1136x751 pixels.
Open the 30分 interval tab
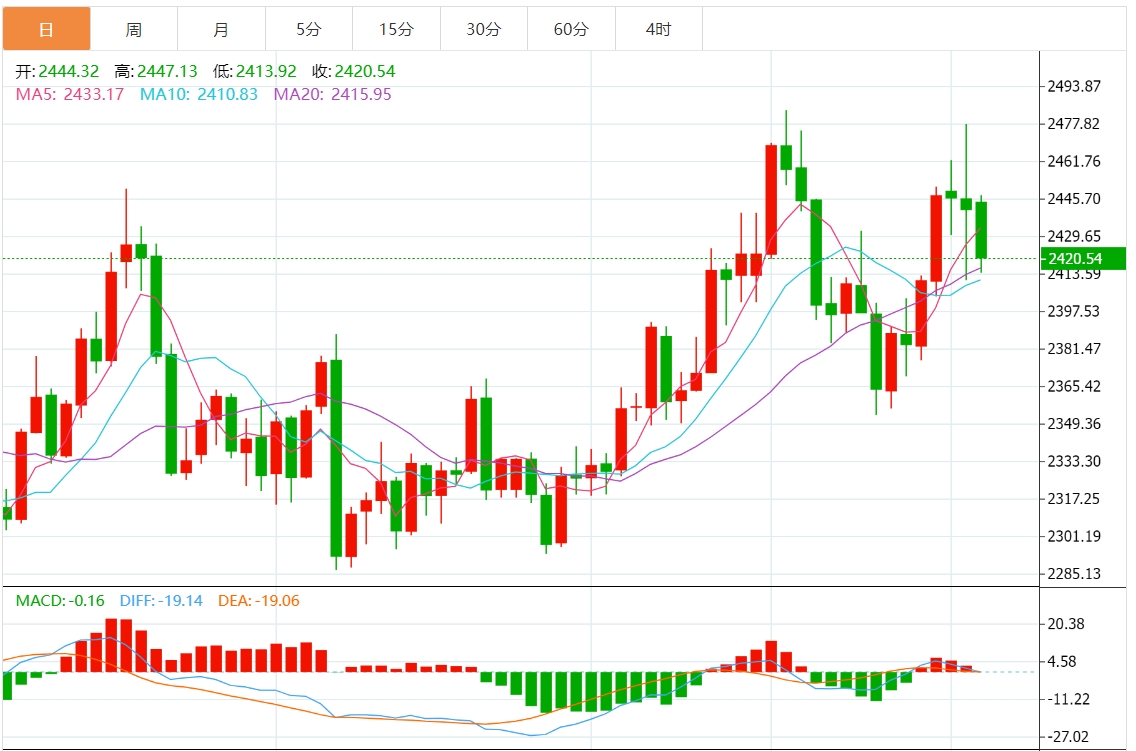[484, 29]
